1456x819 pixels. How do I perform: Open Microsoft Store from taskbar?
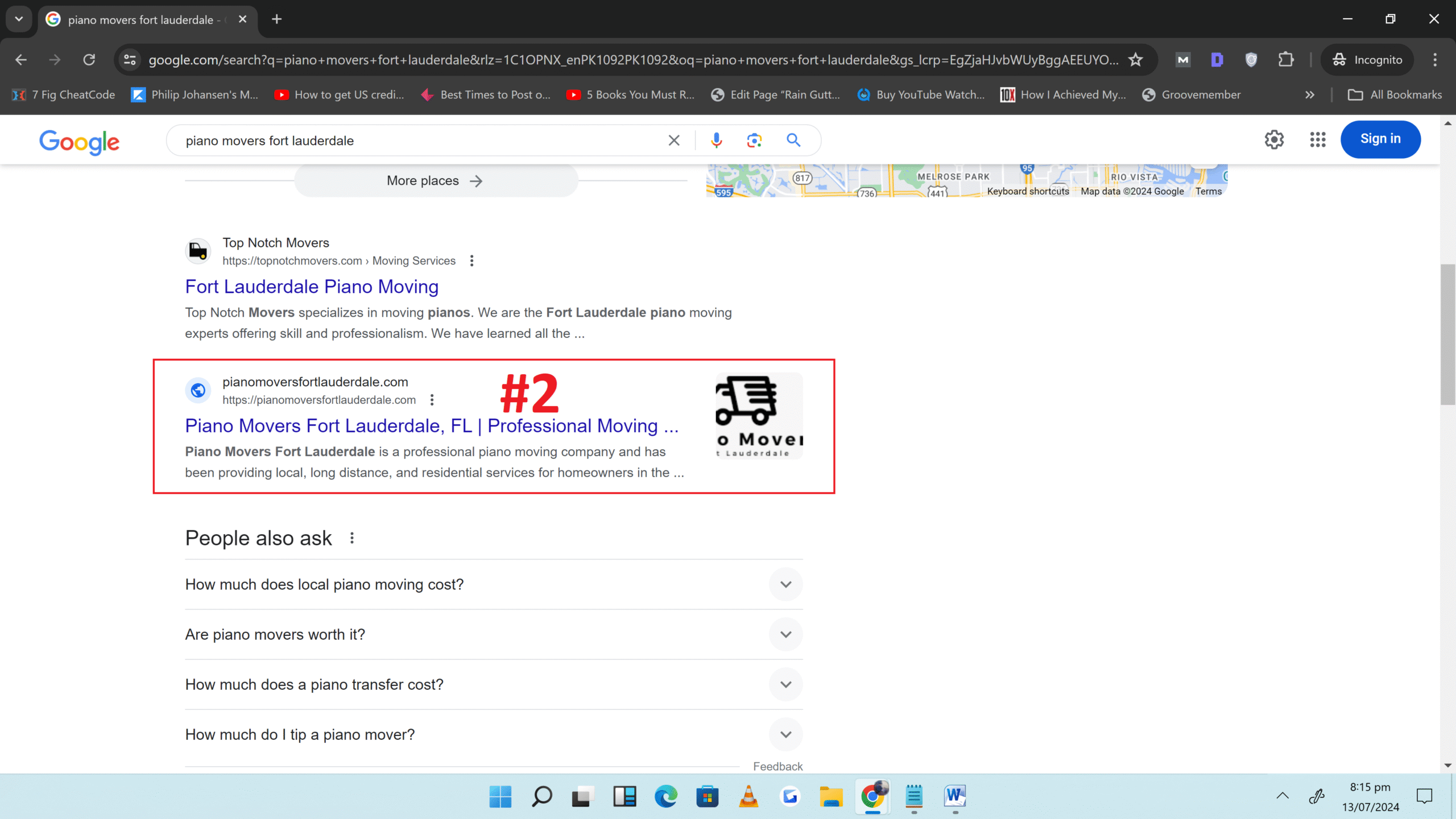point(707,796)
